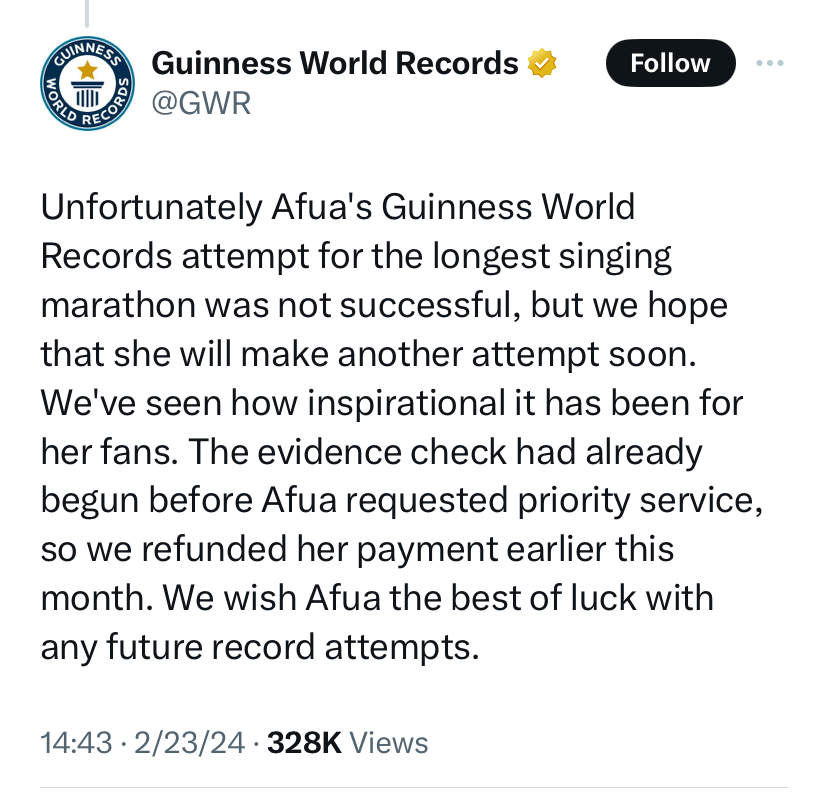Screen dimensions: 828x792
Task: Open the @GWR profile handle
Action: (200, 102)
